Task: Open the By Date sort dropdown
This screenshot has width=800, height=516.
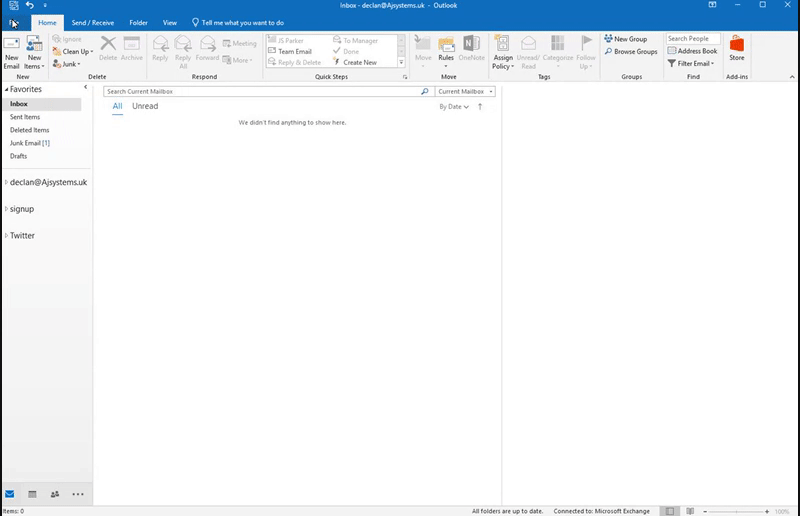Action: pos(454,107)
